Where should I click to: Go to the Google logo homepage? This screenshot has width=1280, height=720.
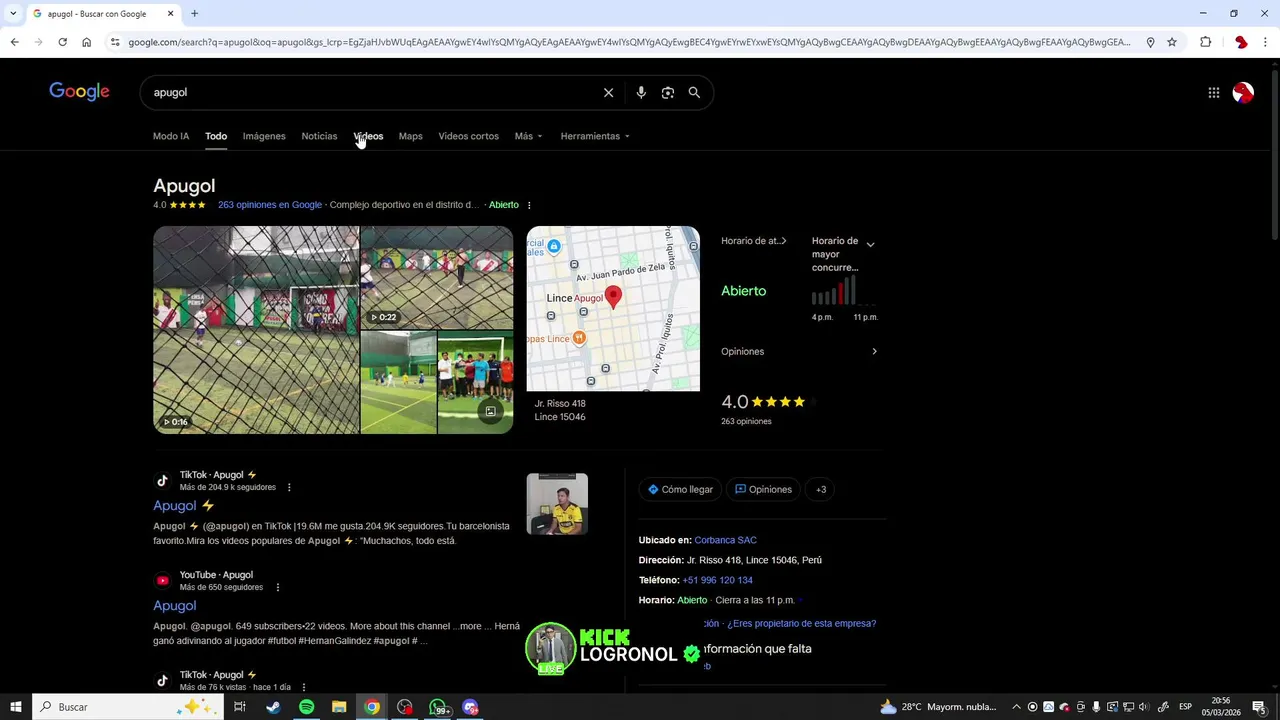(x=79, y=92)
